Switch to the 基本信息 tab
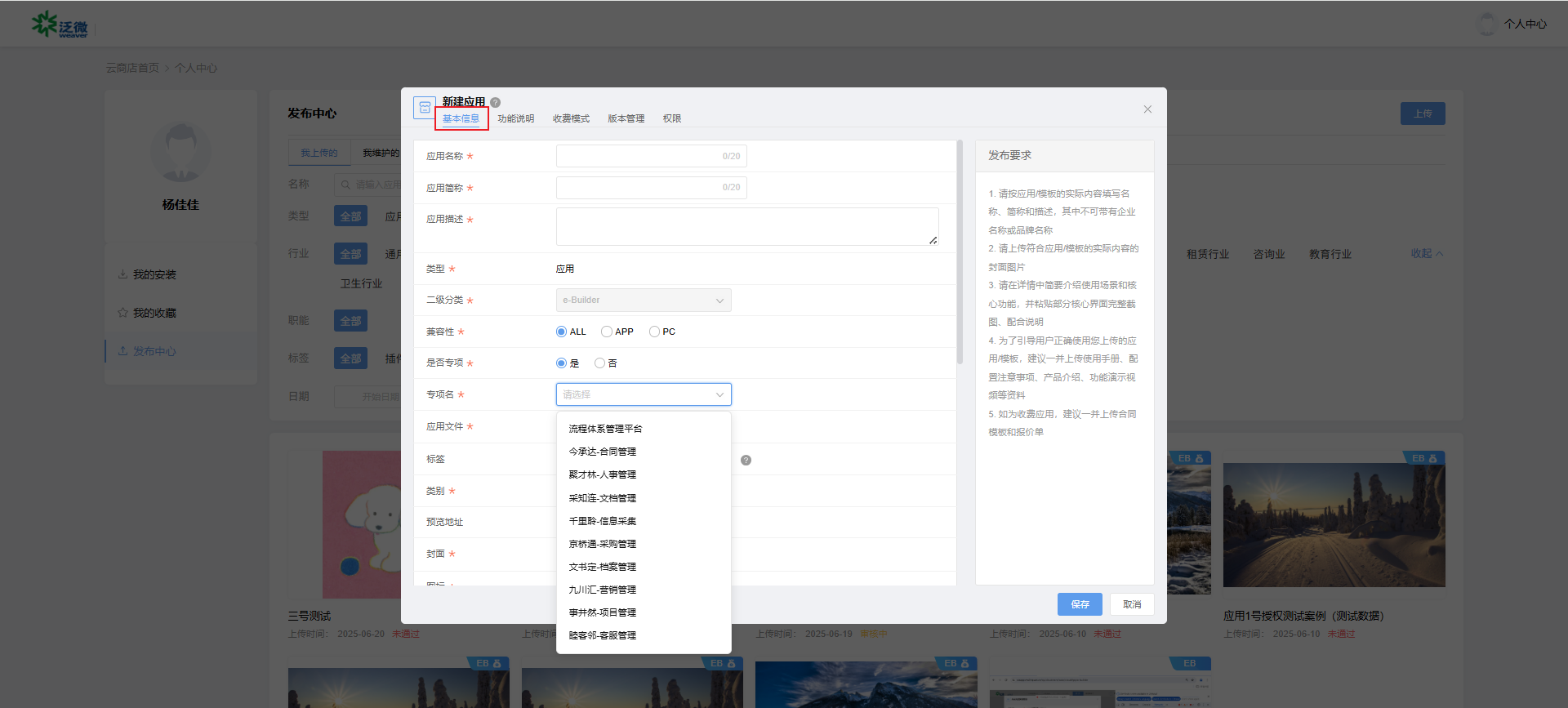This screenshot has height=708, width=1568. click(x=461, y=118)
